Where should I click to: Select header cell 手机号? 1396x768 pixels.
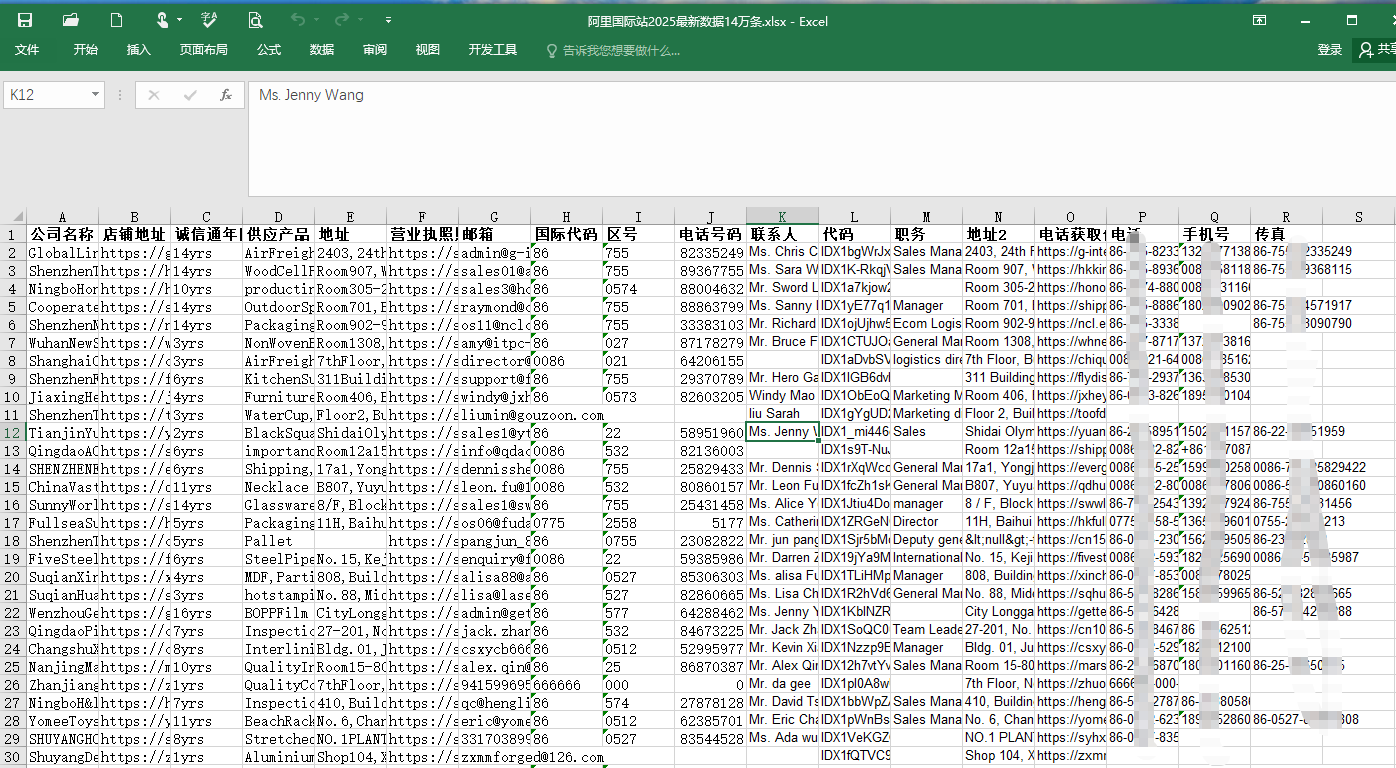pyautogui.click(x=1215, y=234)
